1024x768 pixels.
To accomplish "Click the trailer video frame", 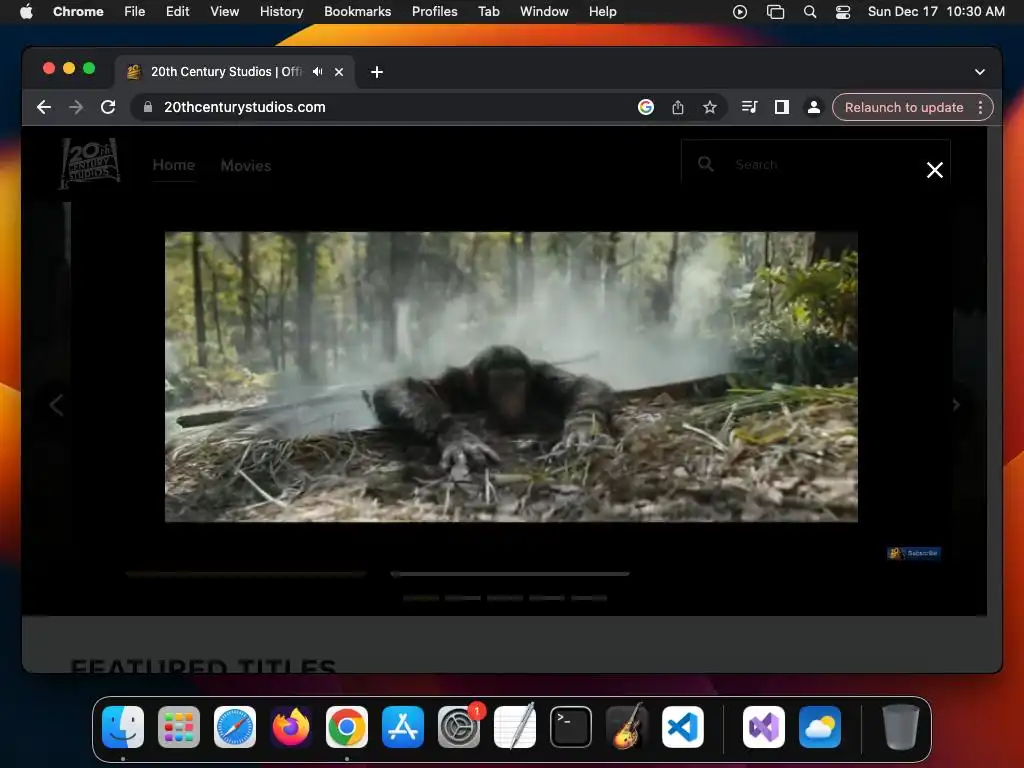I will click(511, 377).
